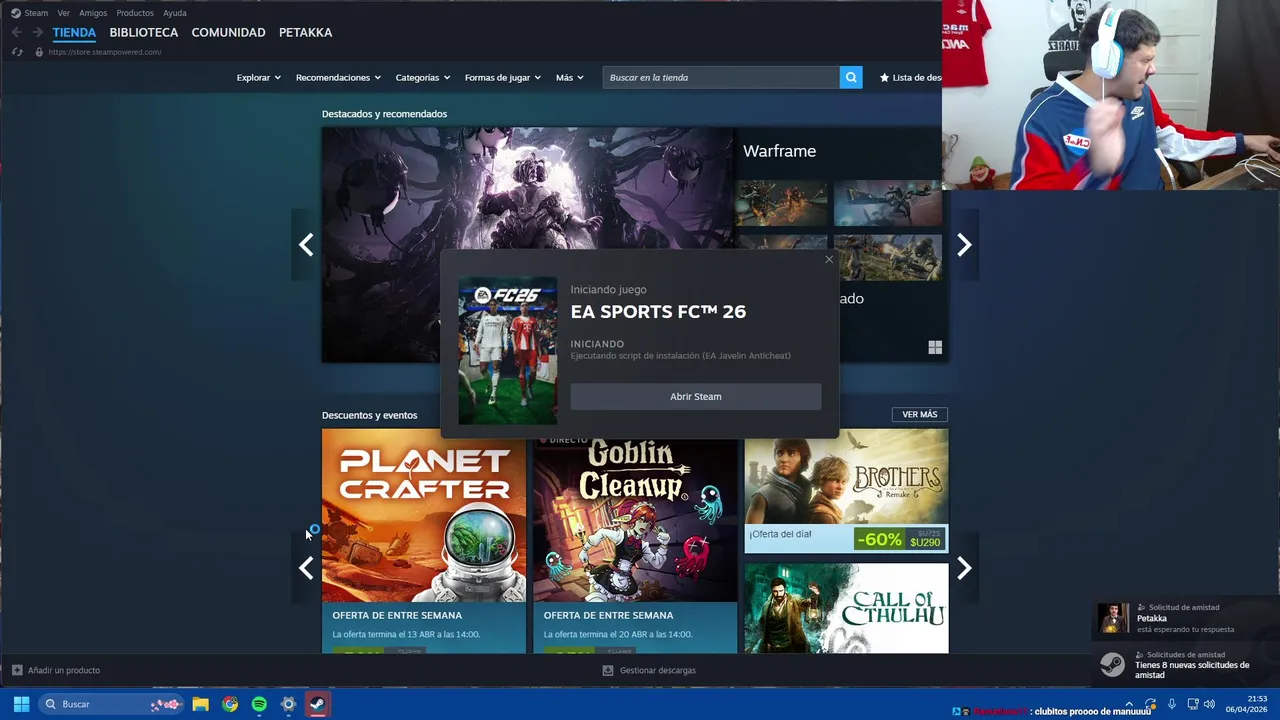Click the 'Abrir Steam' button
The width and height of the screenshot is (1280, 720).
pos(696,397)
